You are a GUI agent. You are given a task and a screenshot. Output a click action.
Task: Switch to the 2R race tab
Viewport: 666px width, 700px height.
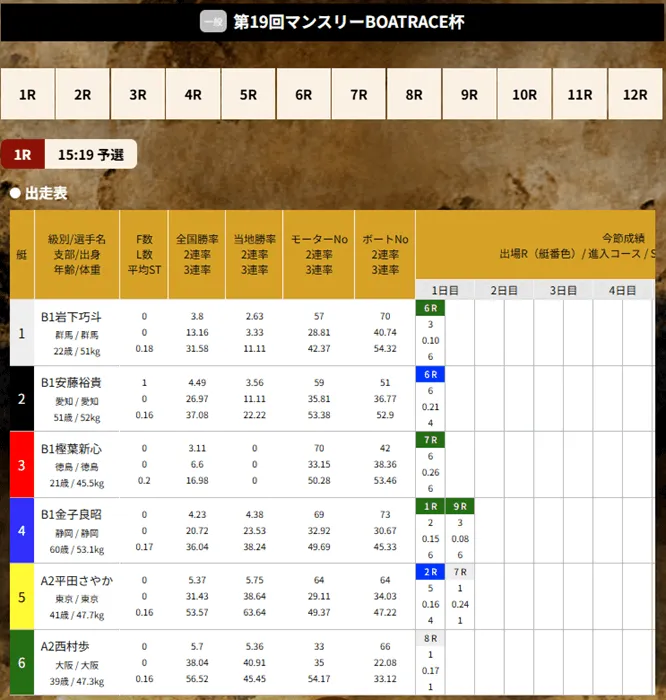82,95
